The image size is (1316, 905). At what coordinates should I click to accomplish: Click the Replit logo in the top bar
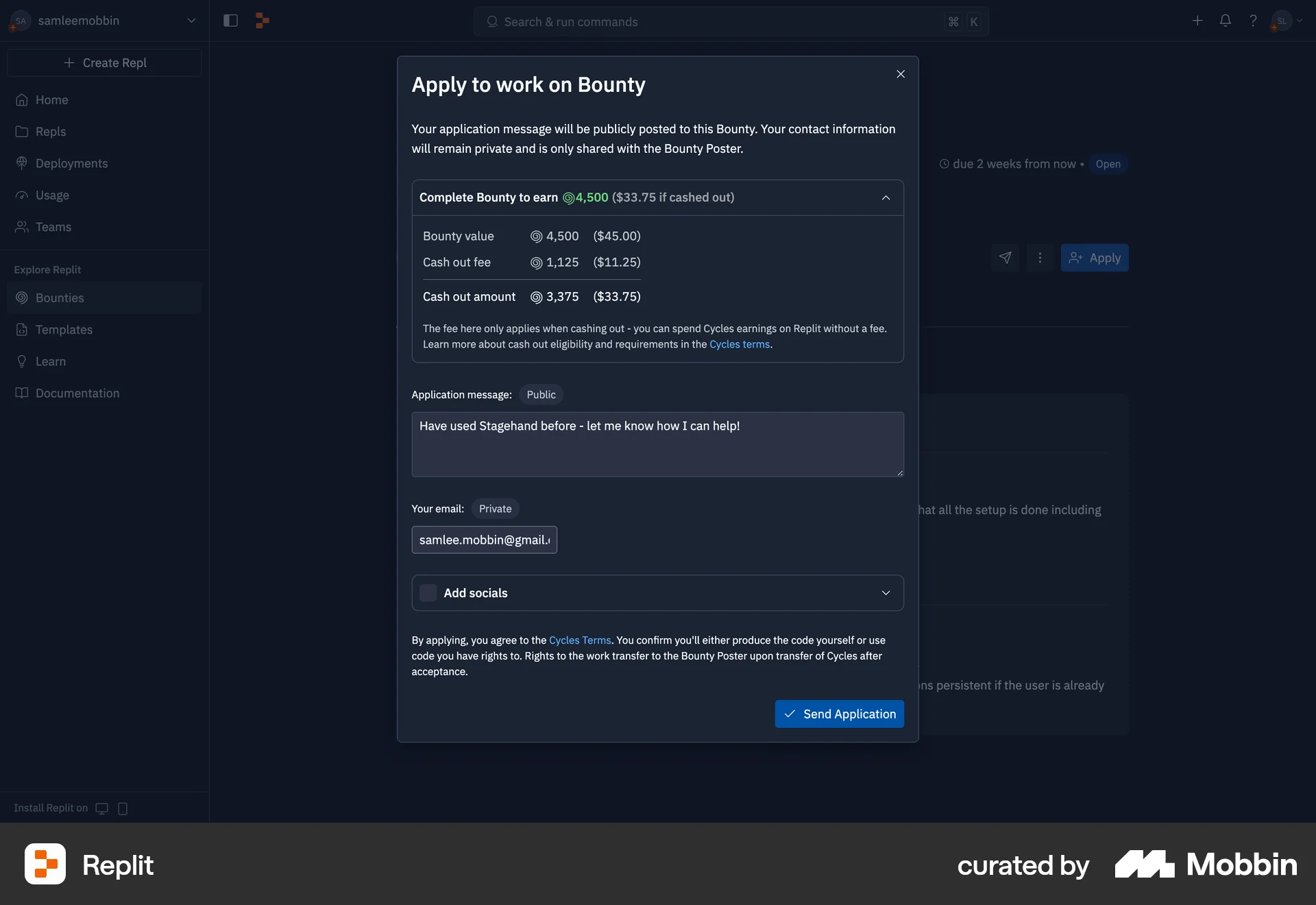[x=263, y=21]
